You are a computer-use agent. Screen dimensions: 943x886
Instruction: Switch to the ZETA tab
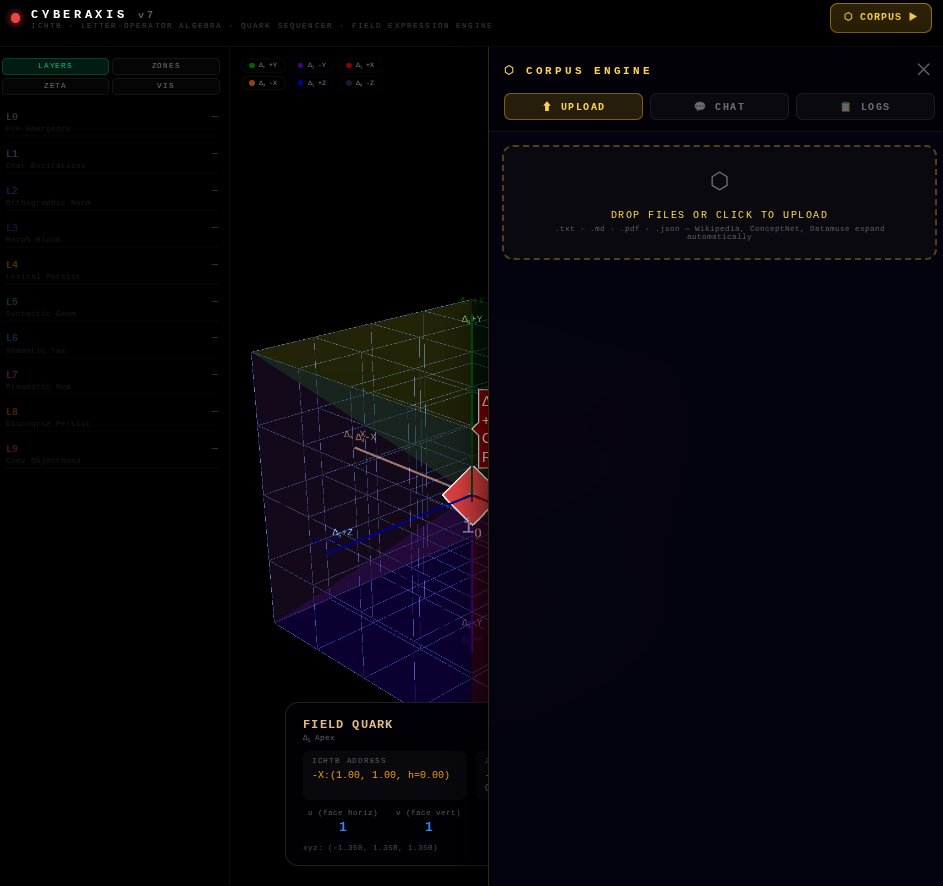point(55,86)
